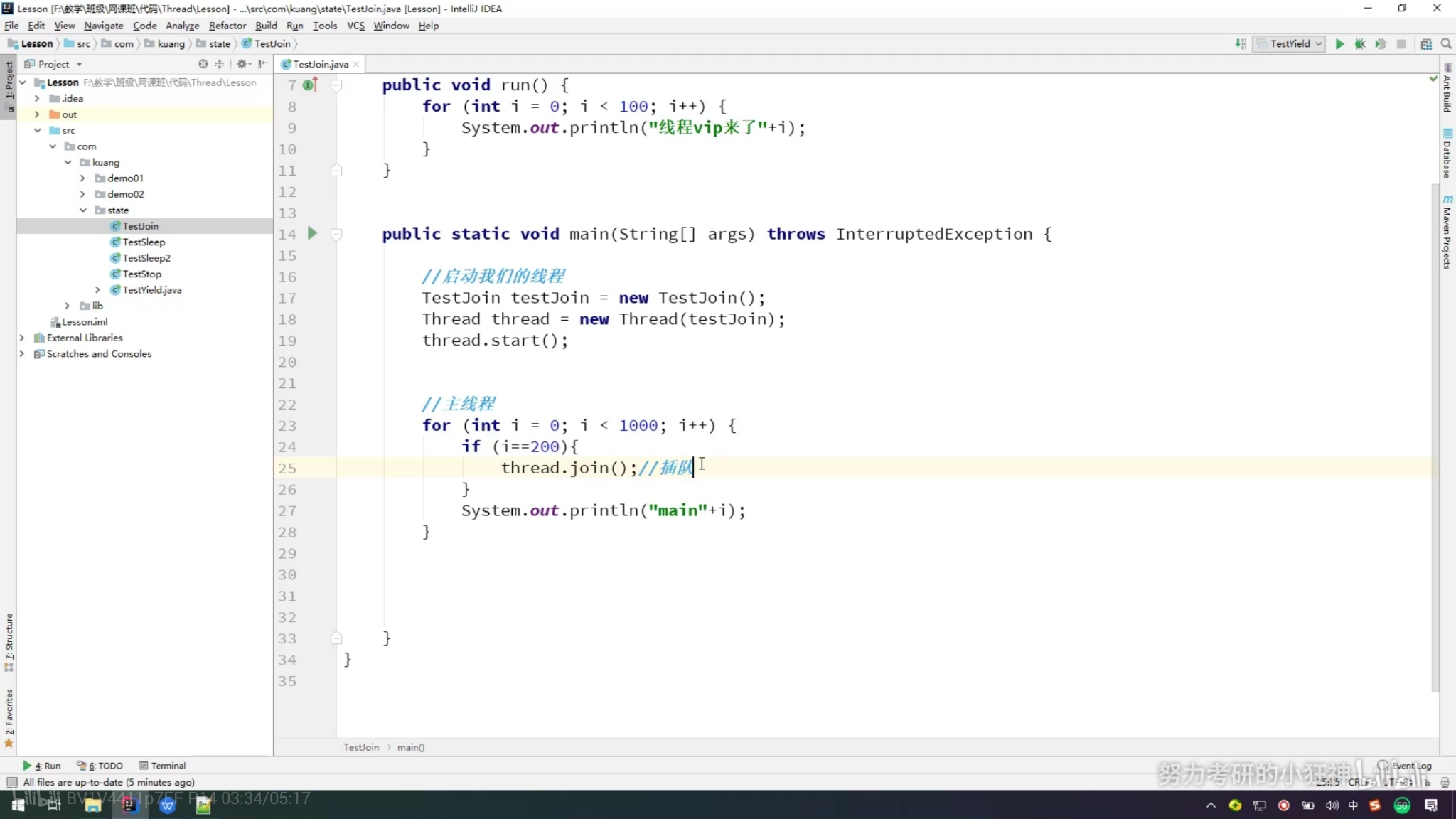
Task: Fold the run() method in gutter
Action: (336, 85)
